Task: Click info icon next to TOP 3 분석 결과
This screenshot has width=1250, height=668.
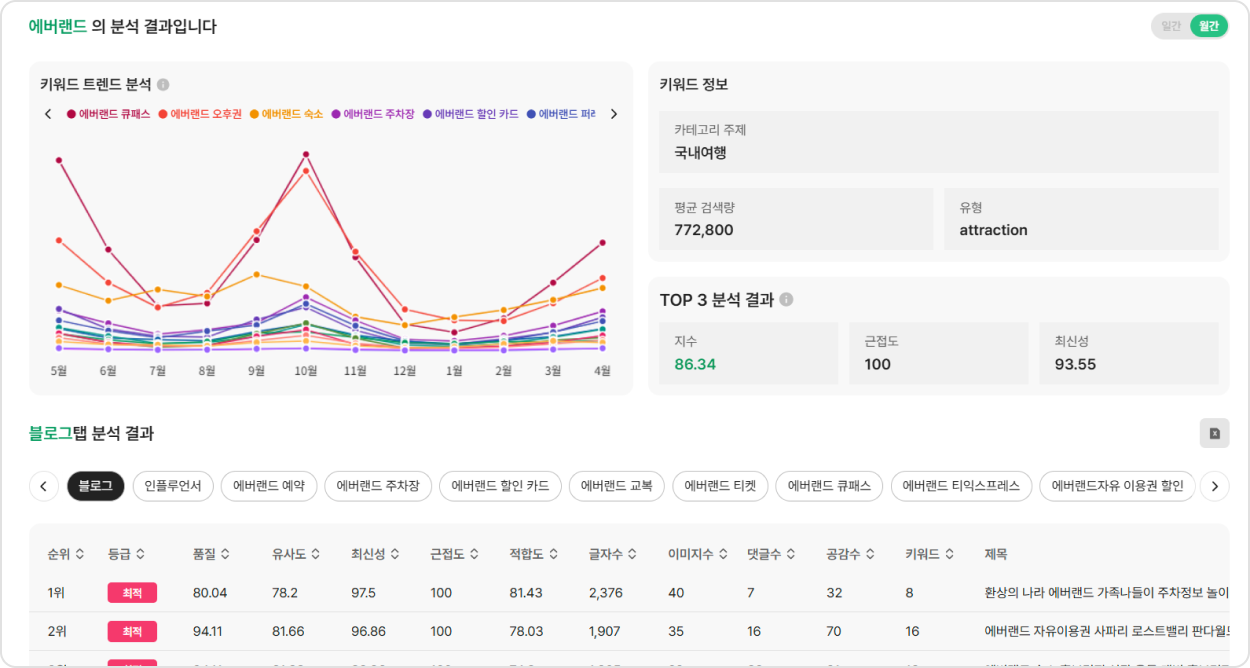Action: coord(786,300)
